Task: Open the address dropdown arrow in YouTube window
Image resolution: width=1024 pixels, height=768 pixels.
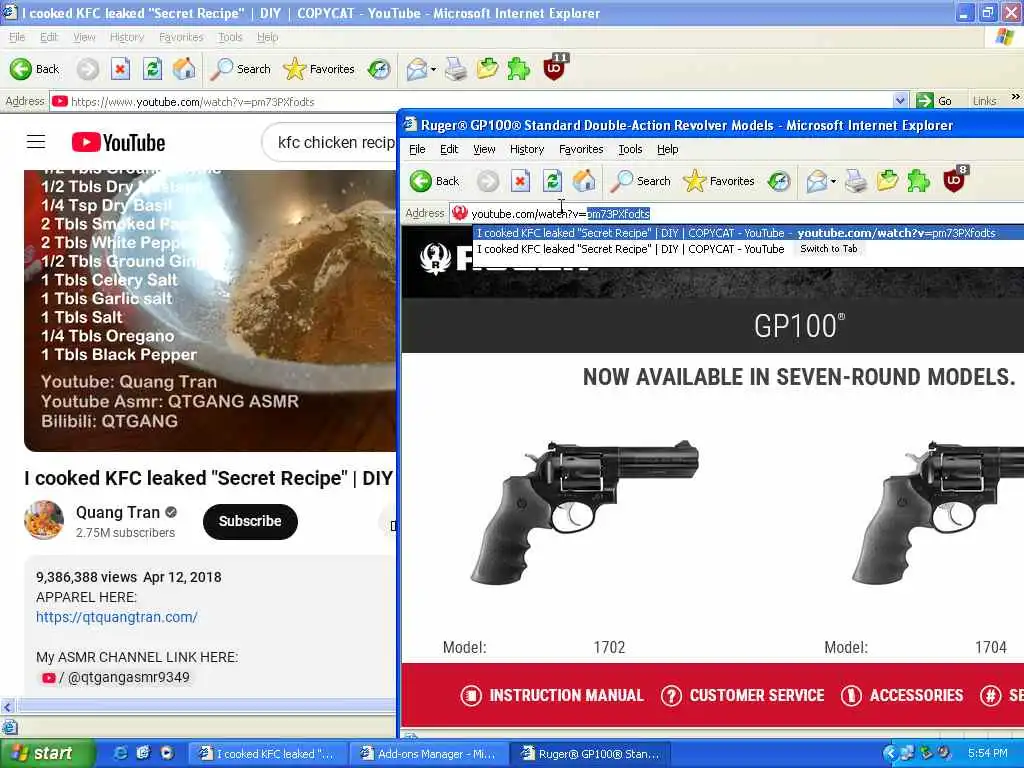Action: (x=900, y=101)
